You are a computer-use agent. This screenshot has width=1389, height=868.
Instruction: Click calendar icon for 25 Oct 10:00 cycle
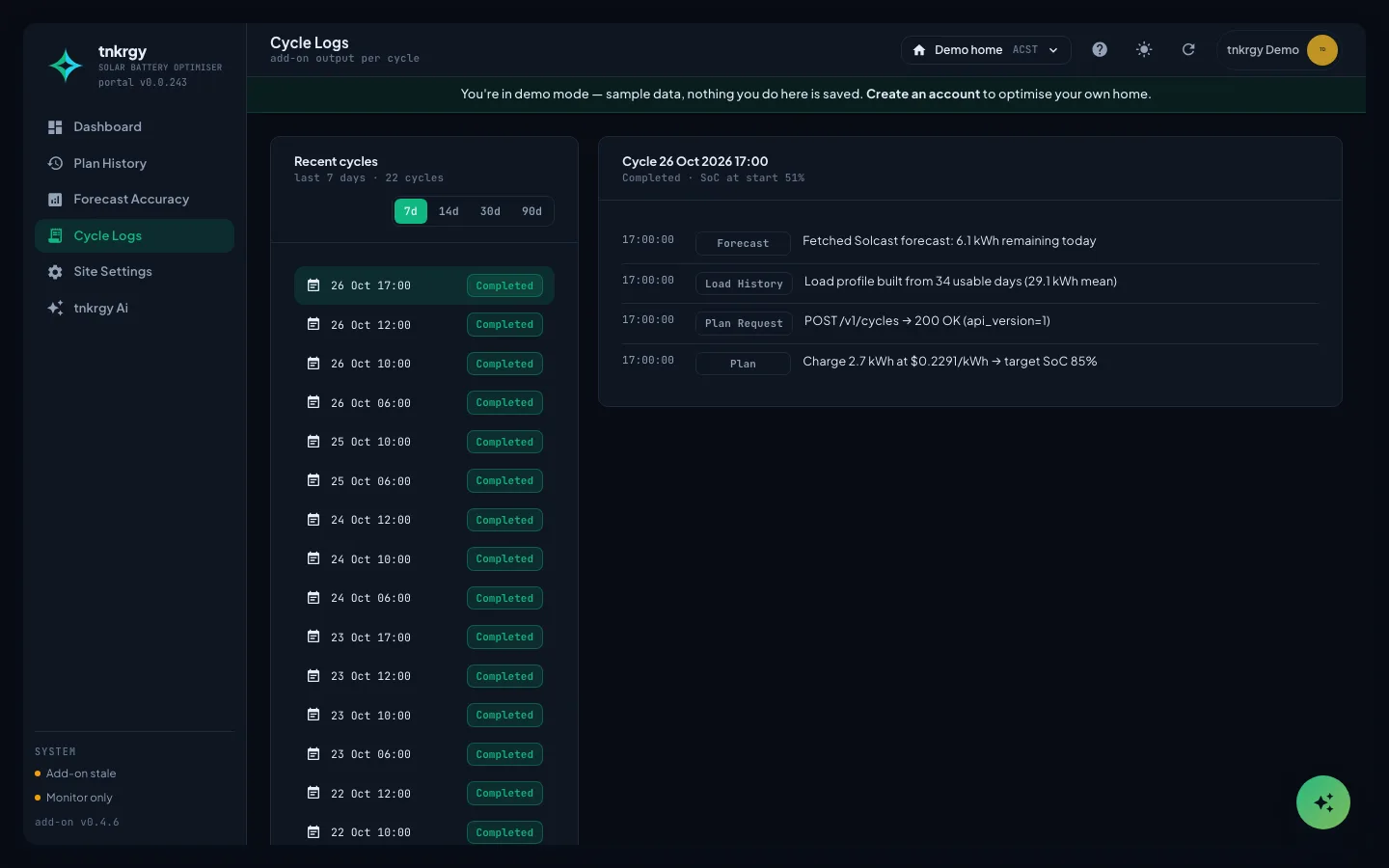coord(313,442)
